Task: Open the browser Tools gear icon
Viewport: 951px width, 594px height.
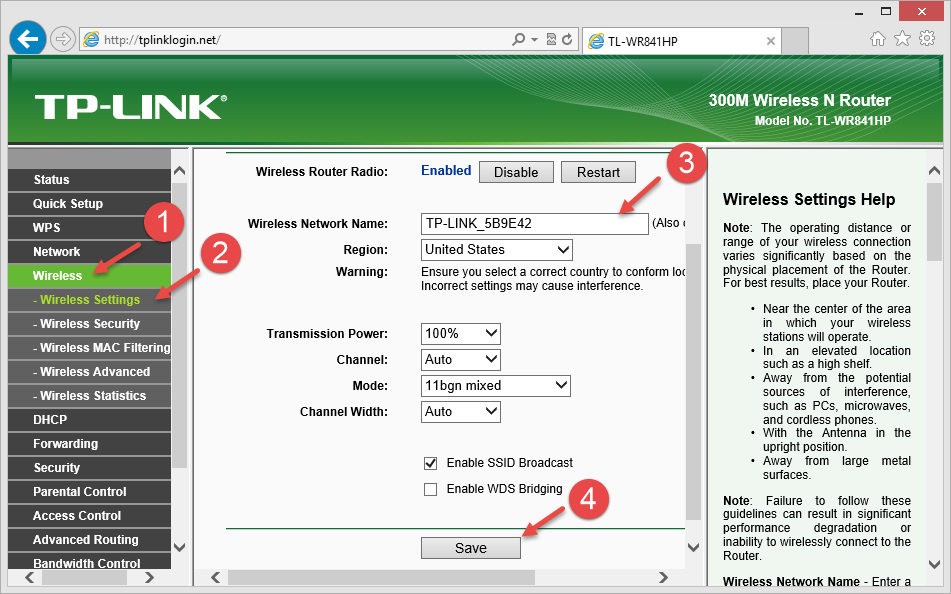Action: [927, 39]
